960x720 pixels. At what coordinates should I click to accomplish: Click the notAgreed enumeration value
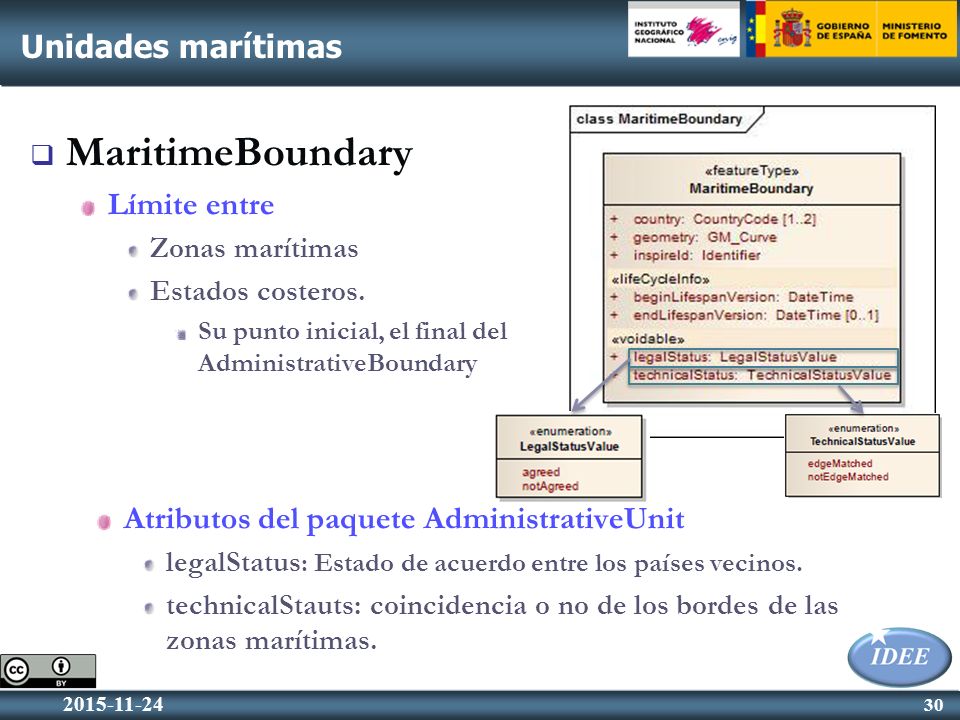coord(550,486)
